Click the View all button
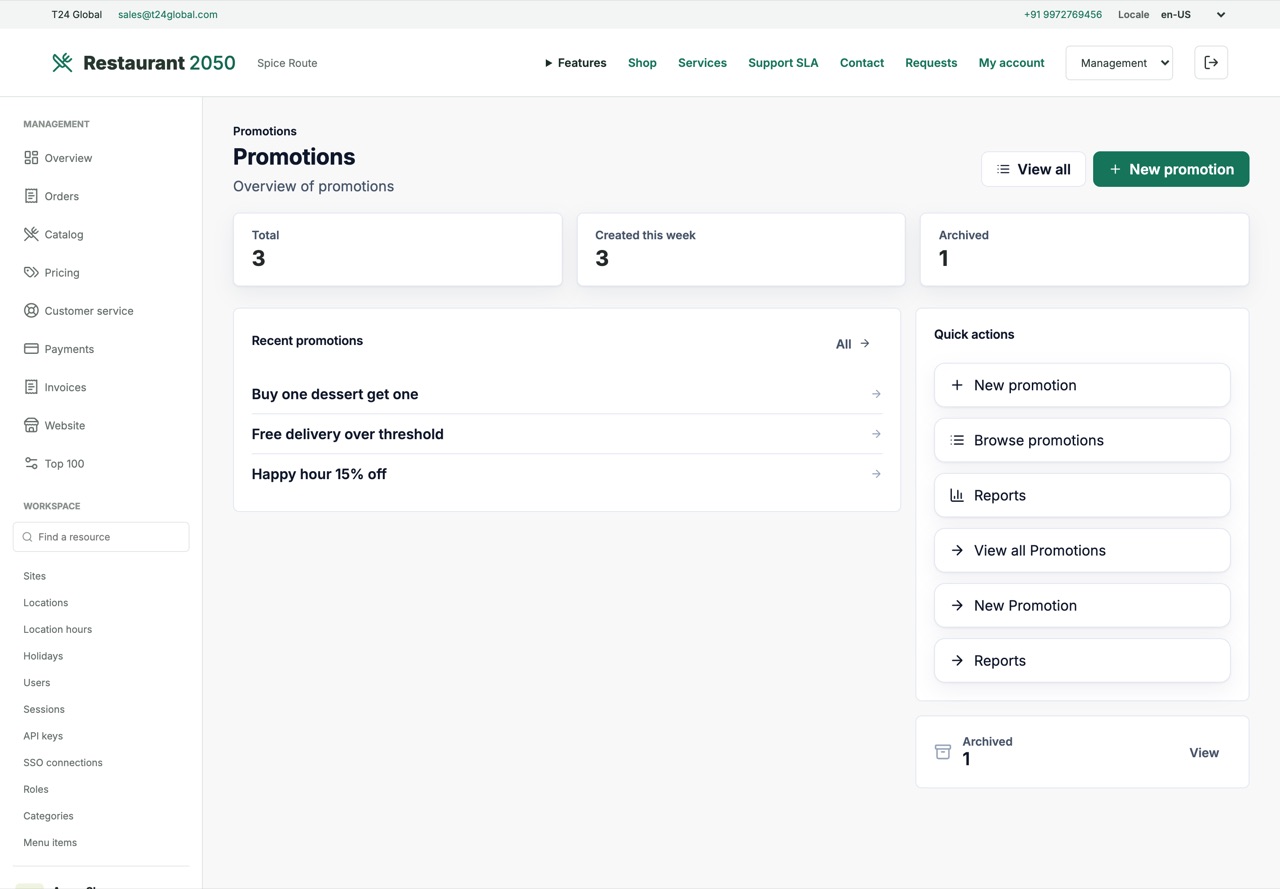Viewport: 1280px width, 889px height. (x=1033, y=169)
